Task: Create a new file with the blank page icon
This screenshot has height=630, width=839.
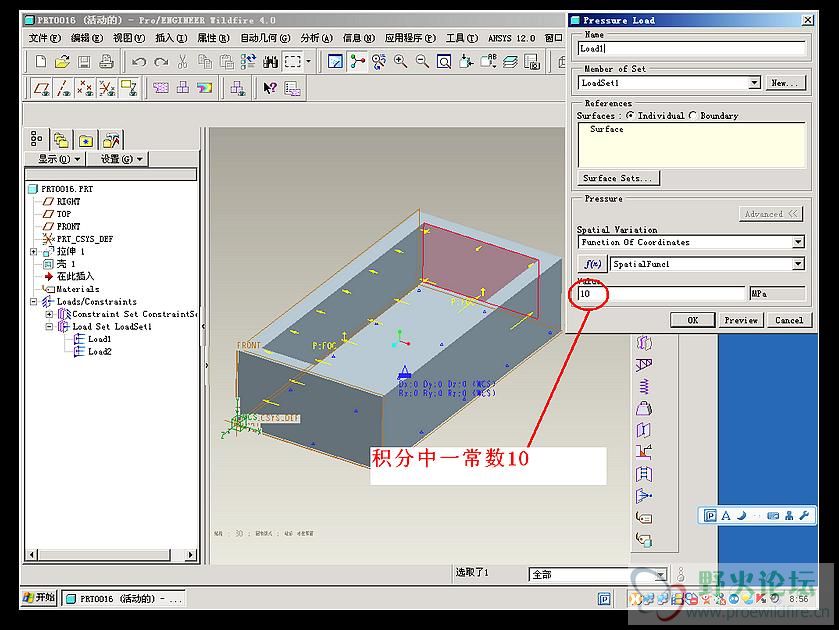Action: tap(41, 62)
